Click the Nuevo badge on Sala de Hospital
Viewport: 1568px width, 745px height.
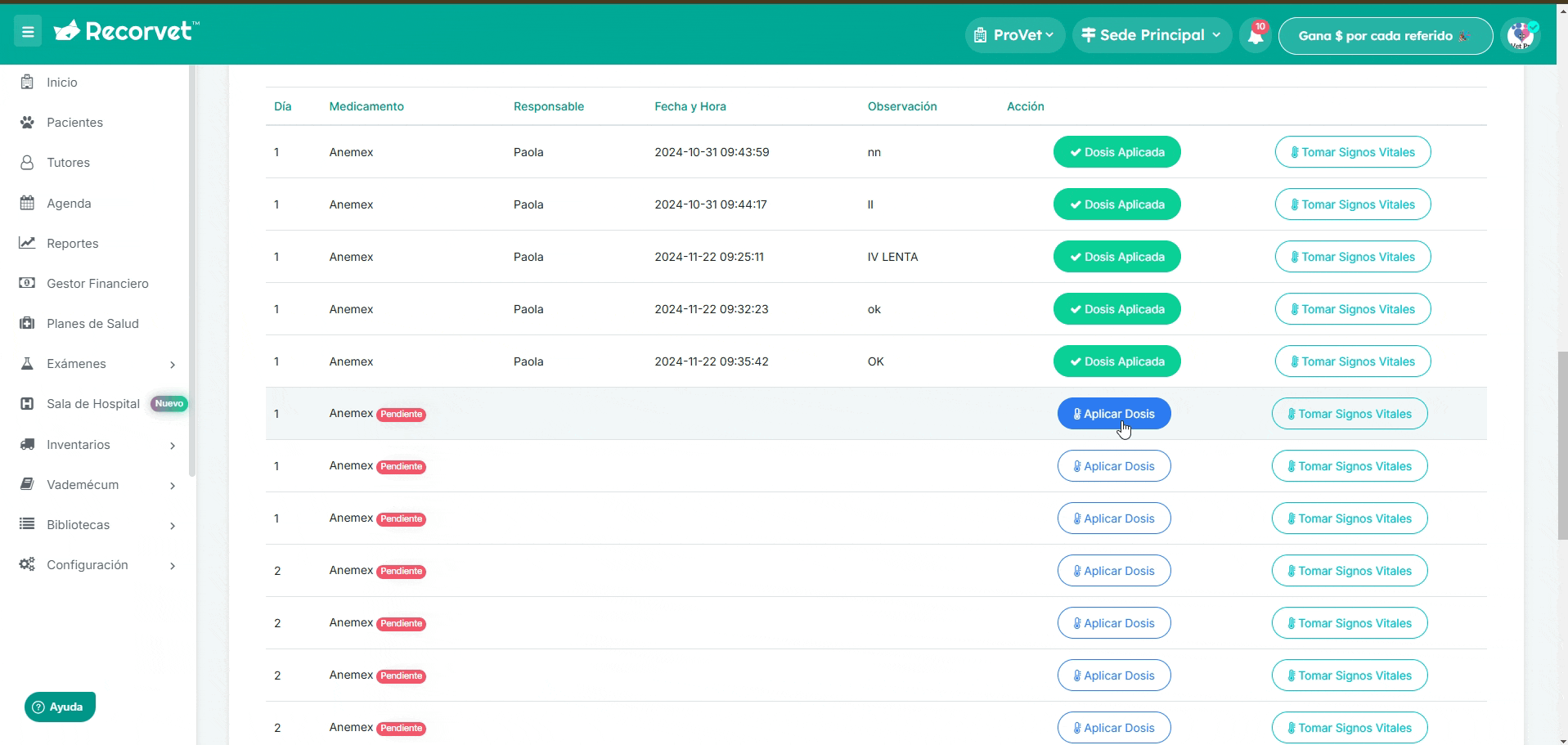coord(169,403)
